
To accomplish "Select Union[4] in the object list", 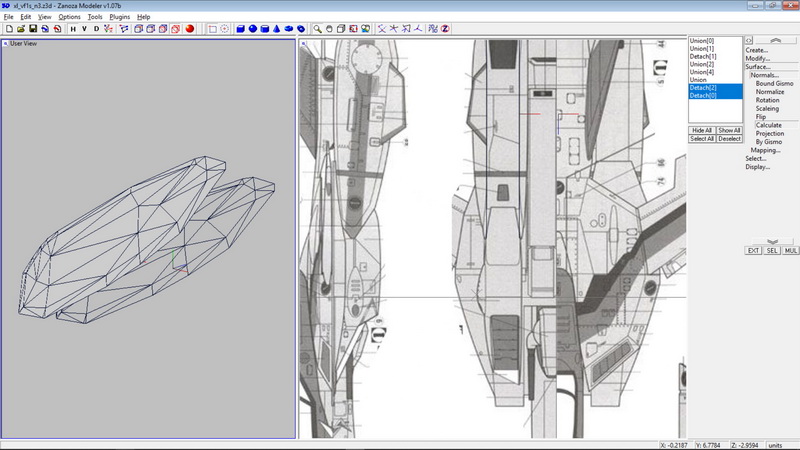I will click(x=702, y=72).
